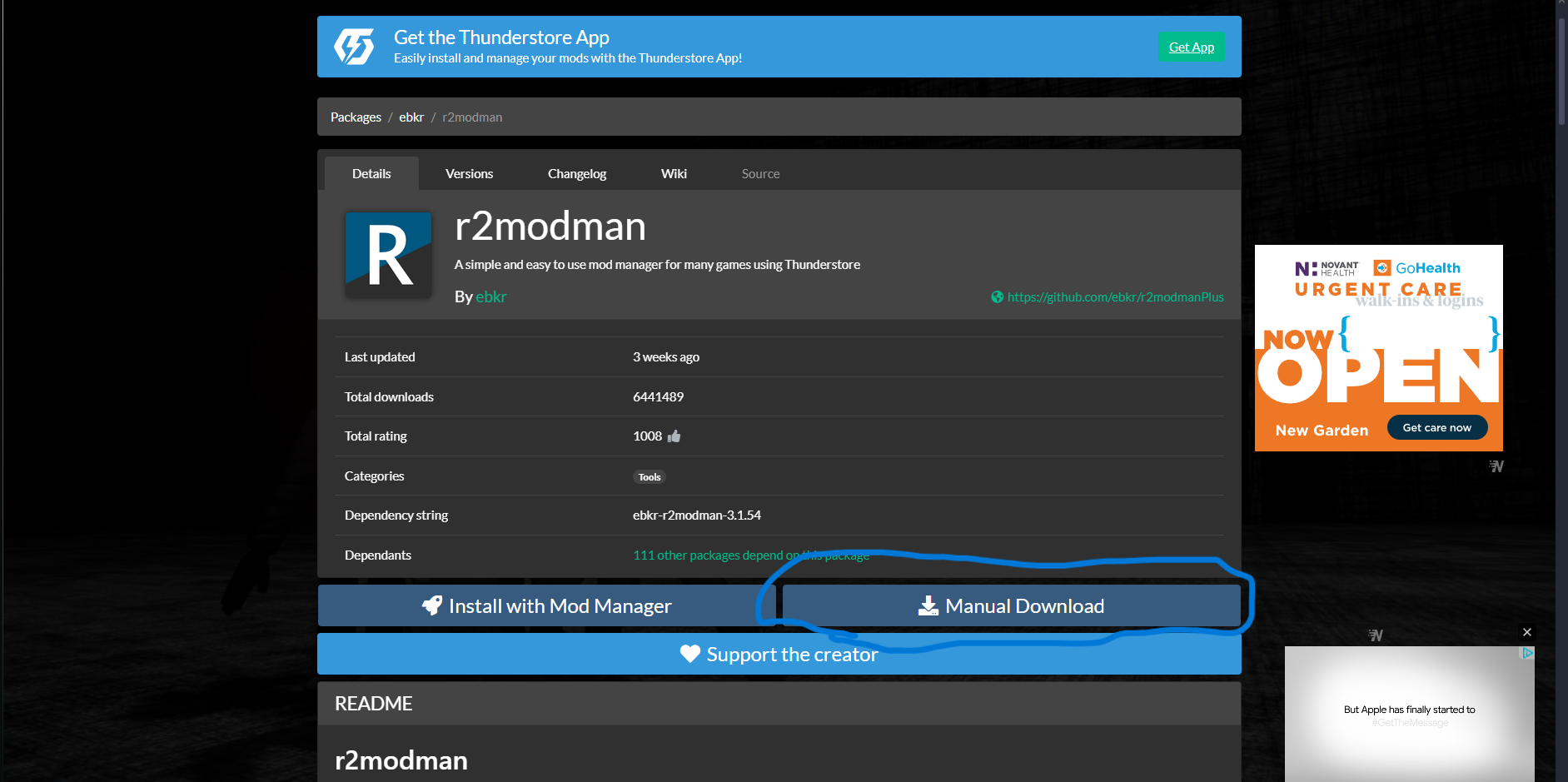Screen dimensions: 1568x782
Task: Click the 'Get the Thunderstore App' banner title
Action: [x=501, y=37]
